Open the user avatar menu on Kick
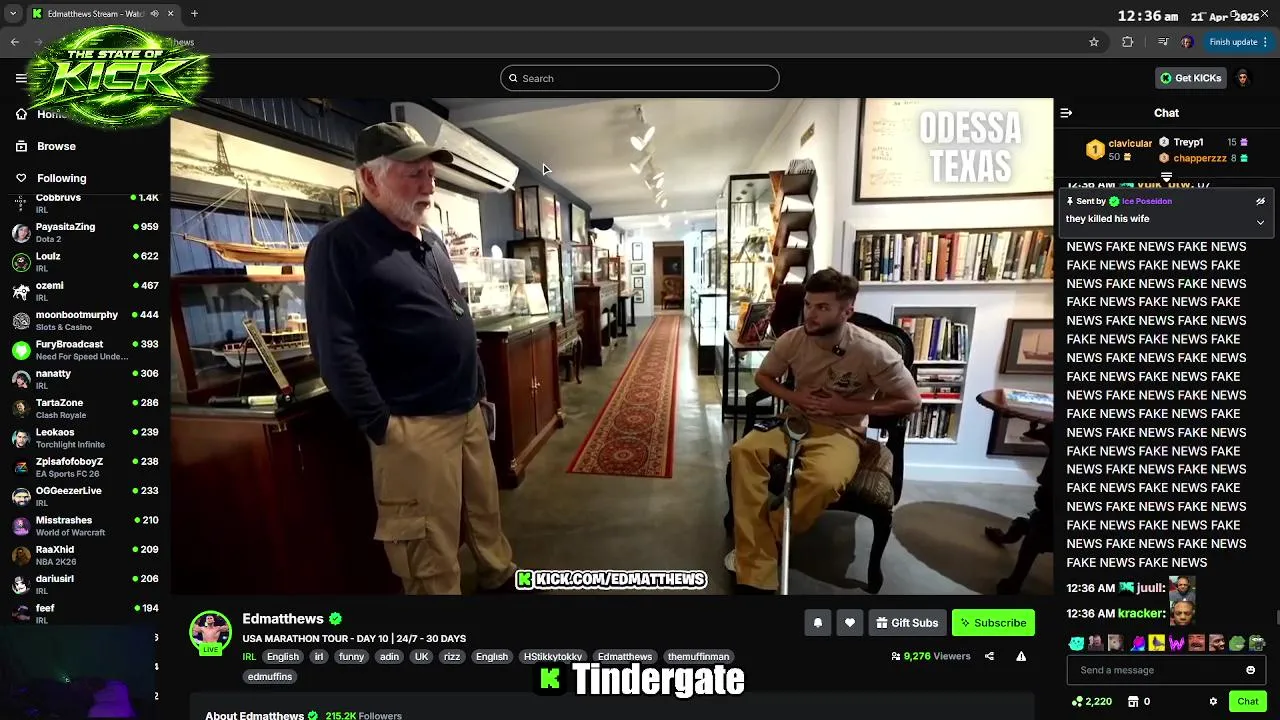The height and width of the screenshot is (720, 1280). 1243,78
